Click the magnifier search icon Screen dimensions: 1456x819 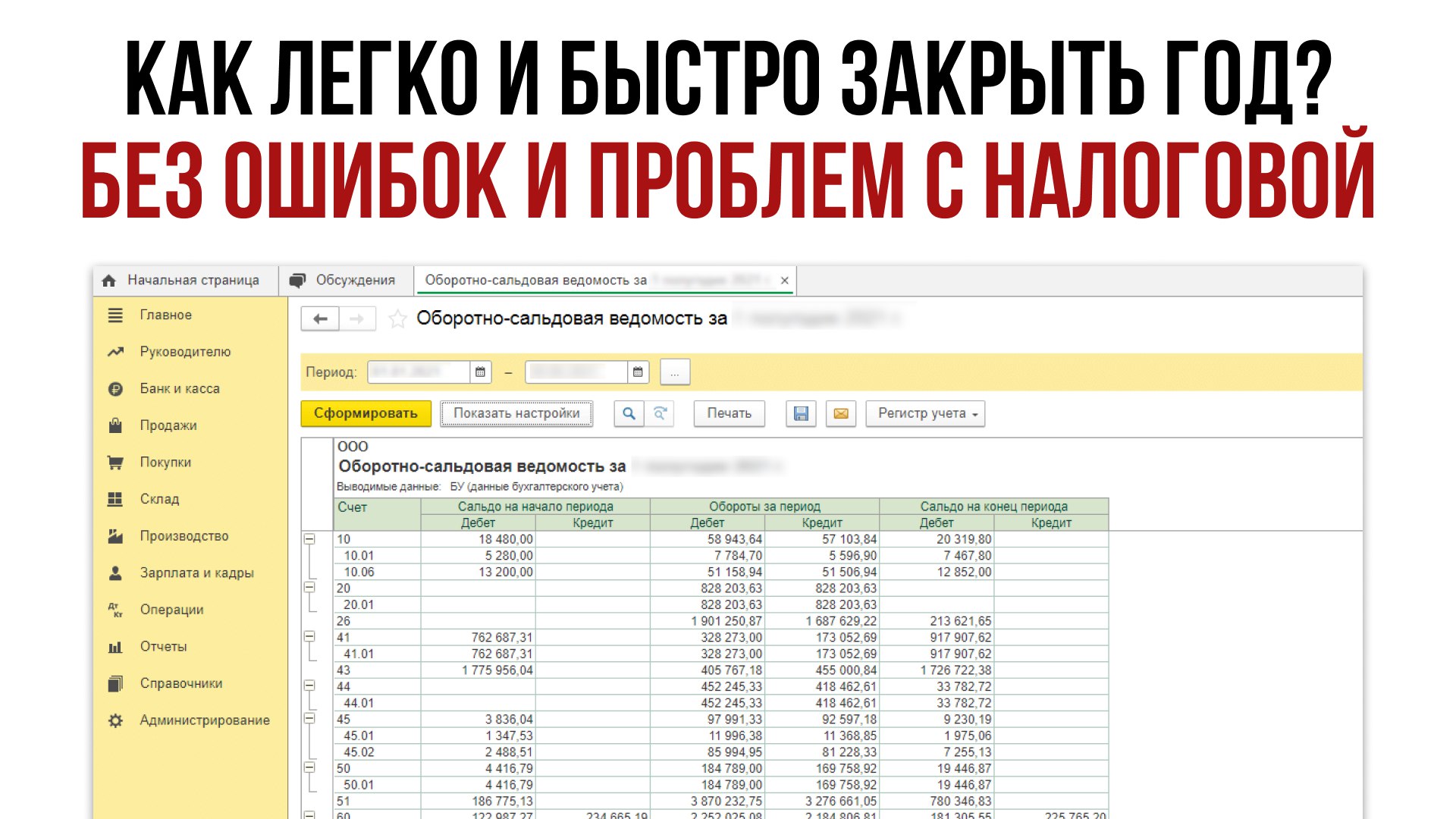(x=629, y=413)
